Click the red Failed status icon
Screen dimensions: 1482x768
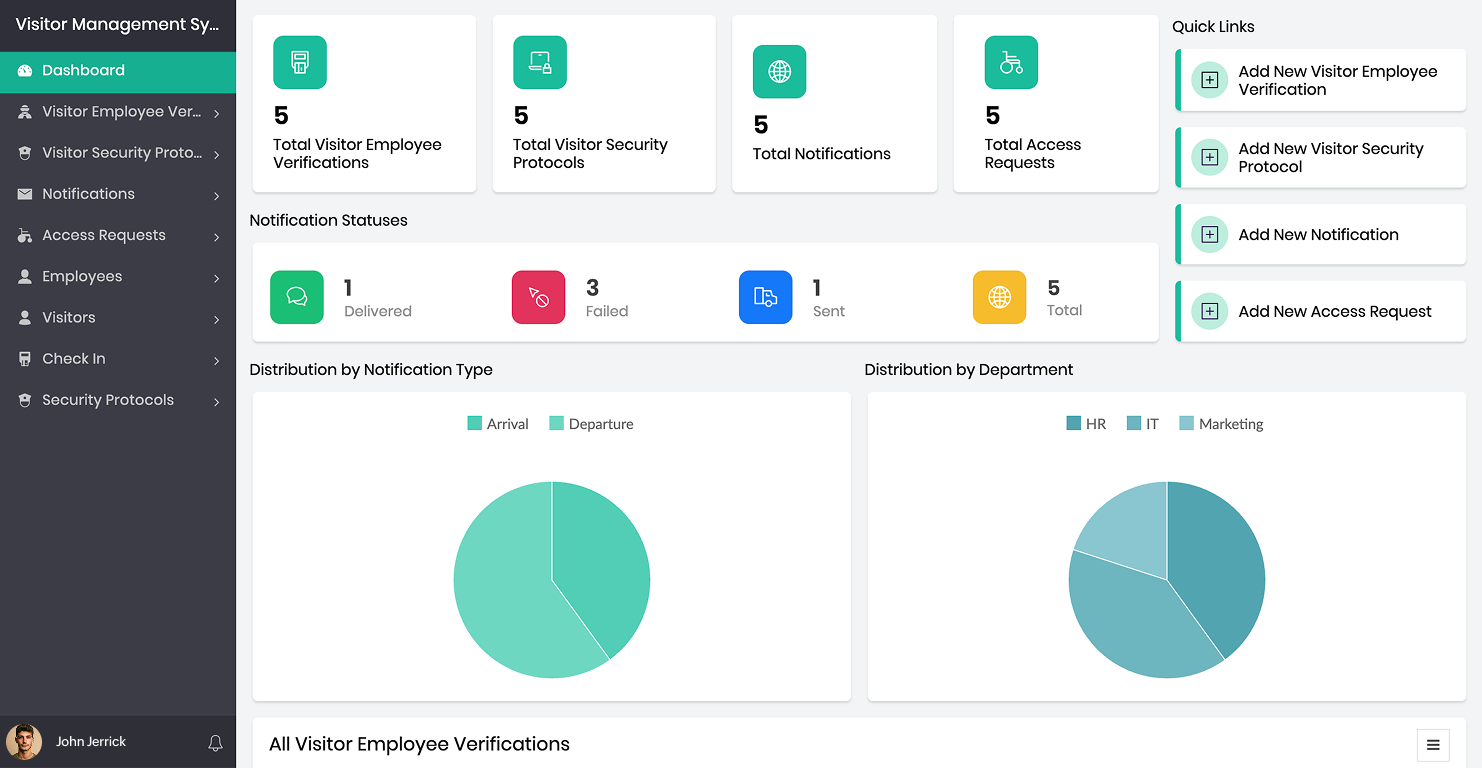coord(538,297)
